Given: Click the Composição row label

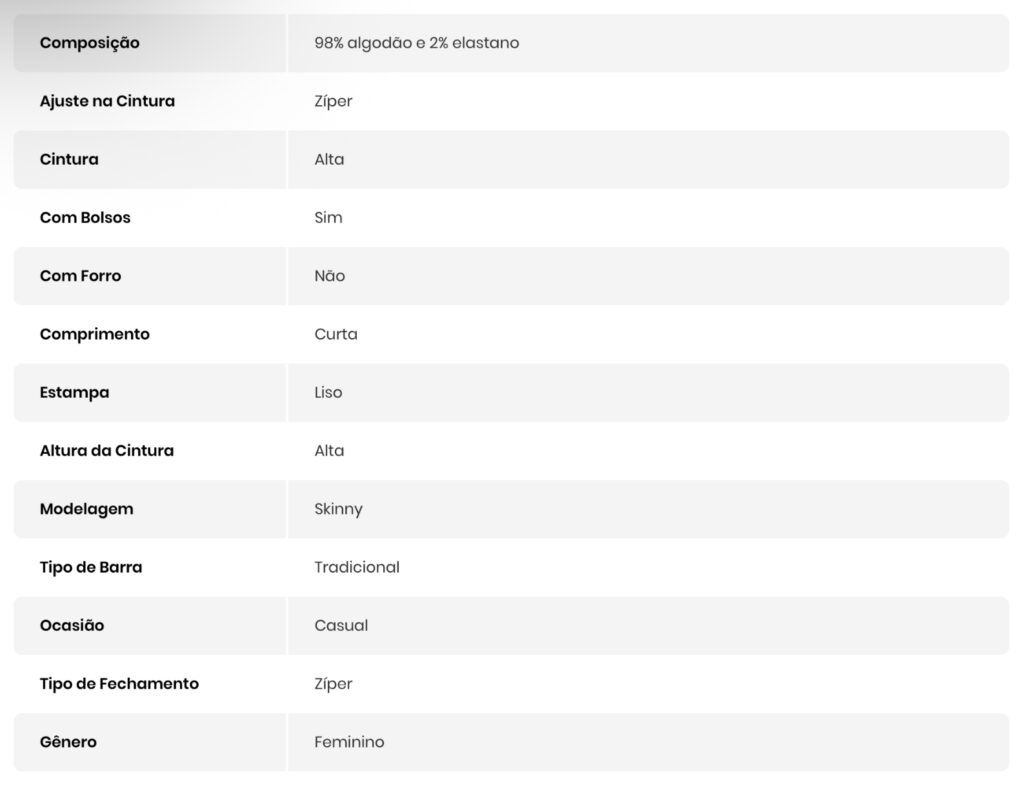Looking at the screenshot, I should 90,43.
